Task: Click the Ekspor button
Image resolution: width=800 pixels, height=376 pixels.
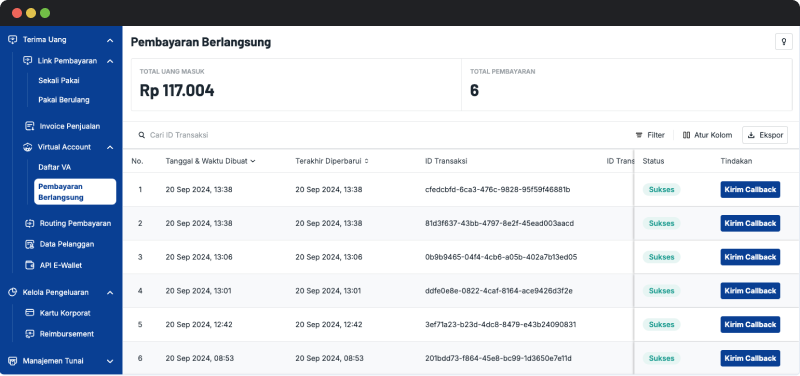Action: pyautogui.click(x=765, y=135)
